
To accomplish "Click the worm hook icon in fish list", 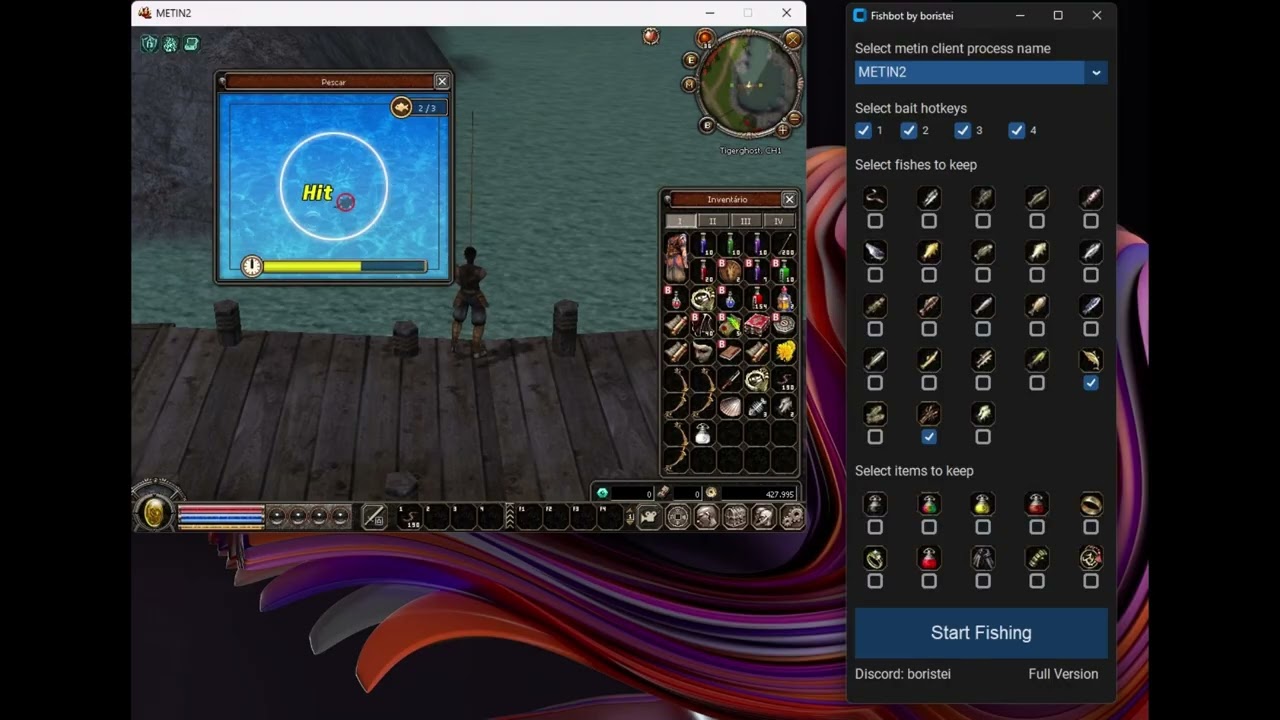I will (875, 198).
